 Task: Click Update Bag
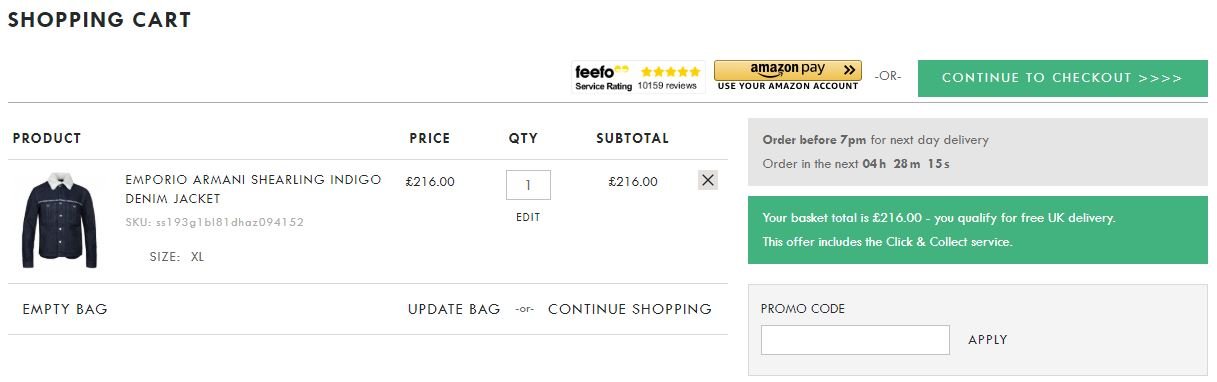pos(454,309)
